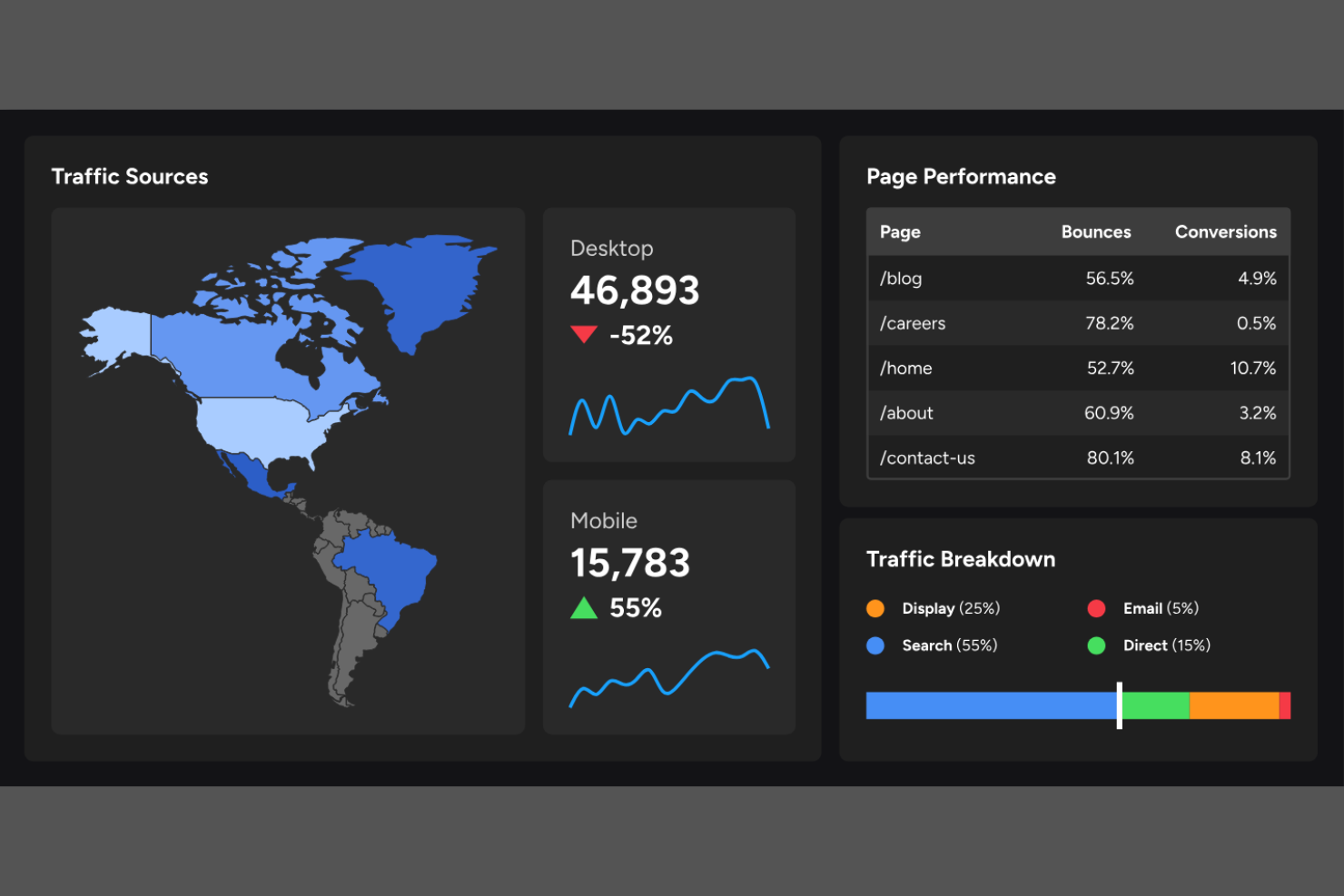Select the red Email legend dot
Image resolution: width=1344 pixels, height=896 pixels.
tap(1097, 608)
